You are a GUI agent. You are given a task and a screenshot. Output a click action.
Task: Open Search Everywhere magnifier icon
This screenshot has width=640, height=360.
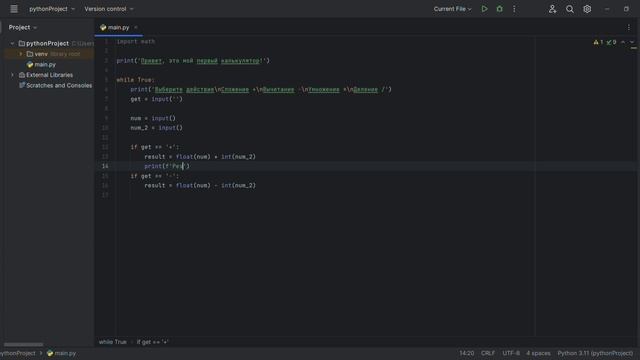[570, 9]
